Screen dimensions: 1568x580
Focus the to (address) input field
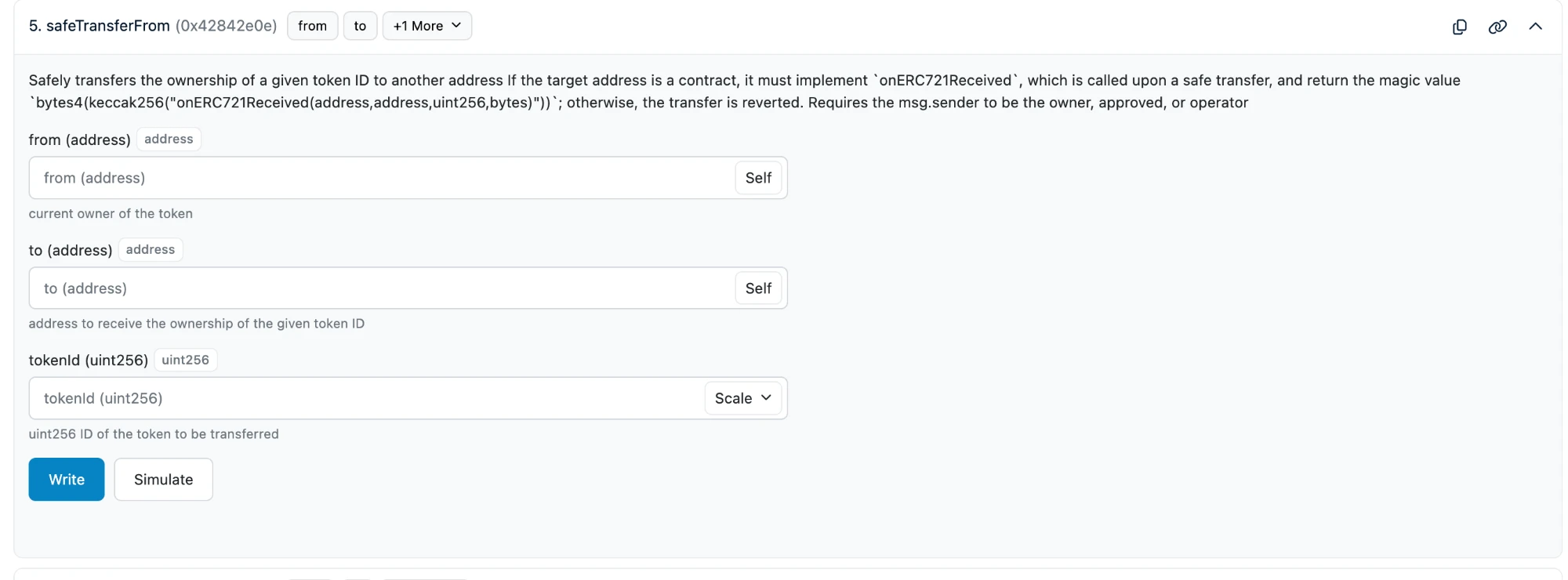point(382,288)
